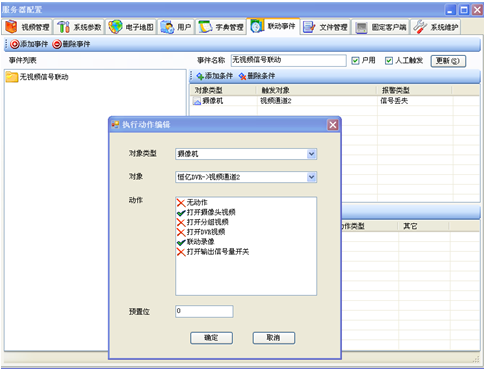Toggle the 联动录像 action item
Image resolution: width=484 pixels, height=370 pixels.
pyautogui.click(x=196, y=242)
